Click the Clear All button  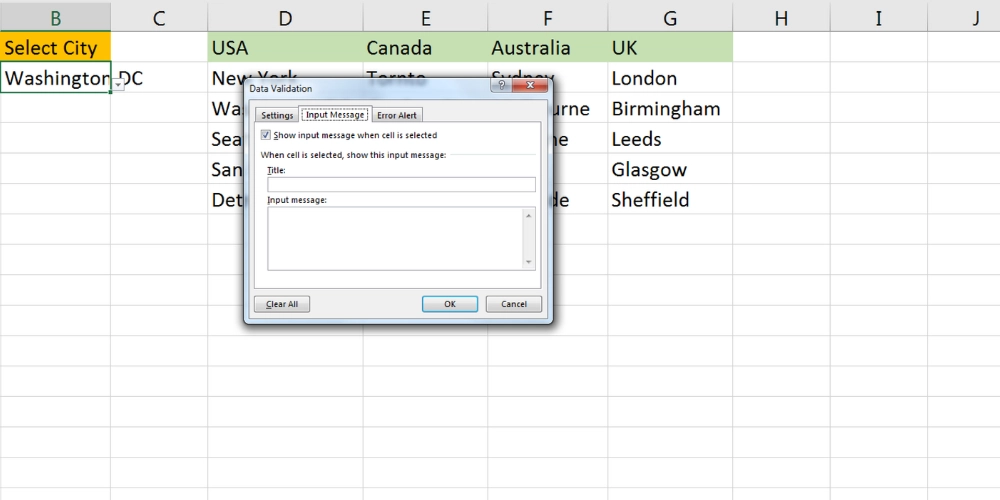coord(282,304)
